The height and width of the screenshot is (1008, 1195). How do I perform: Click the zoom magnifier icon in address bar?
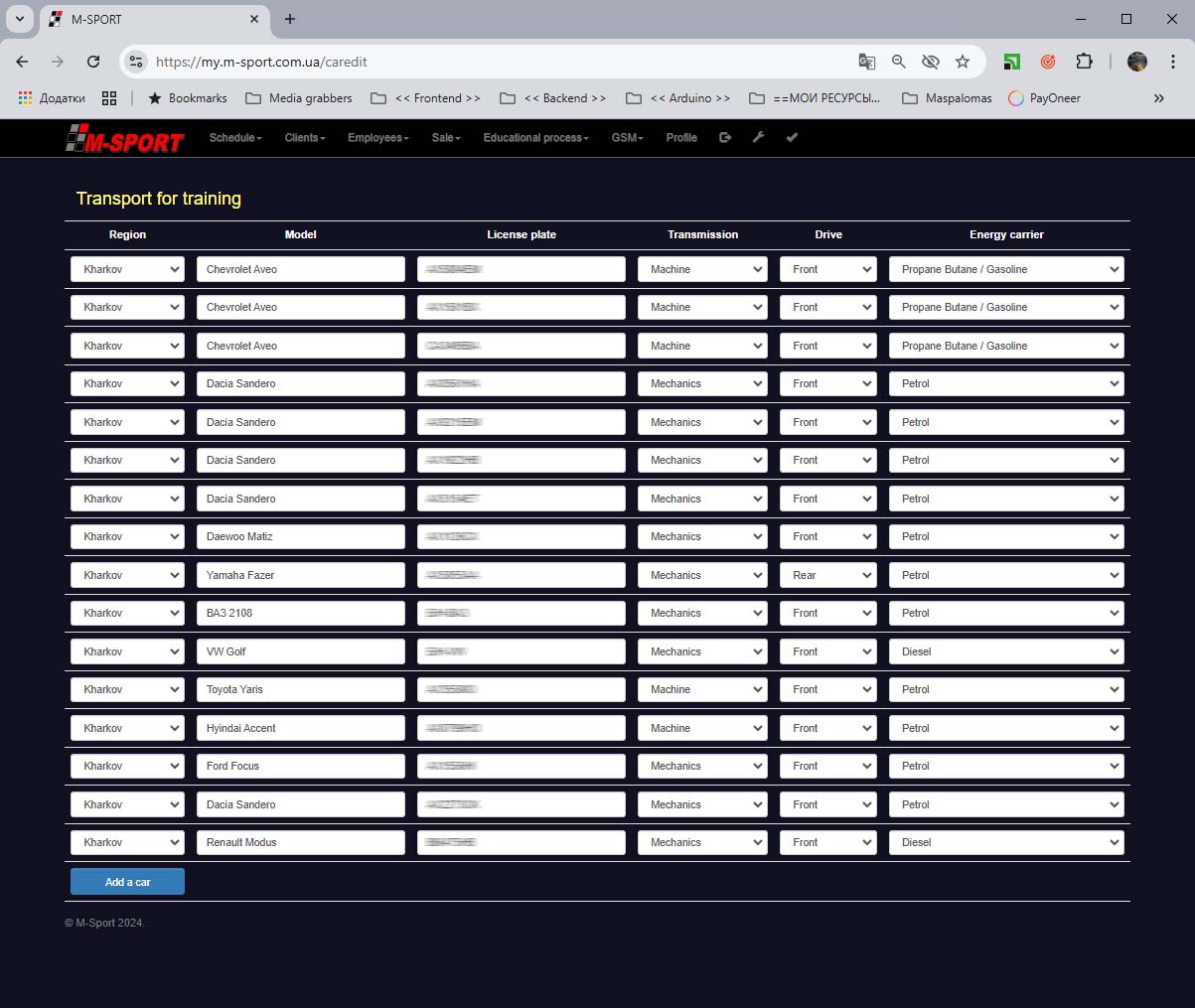point(898,62)
